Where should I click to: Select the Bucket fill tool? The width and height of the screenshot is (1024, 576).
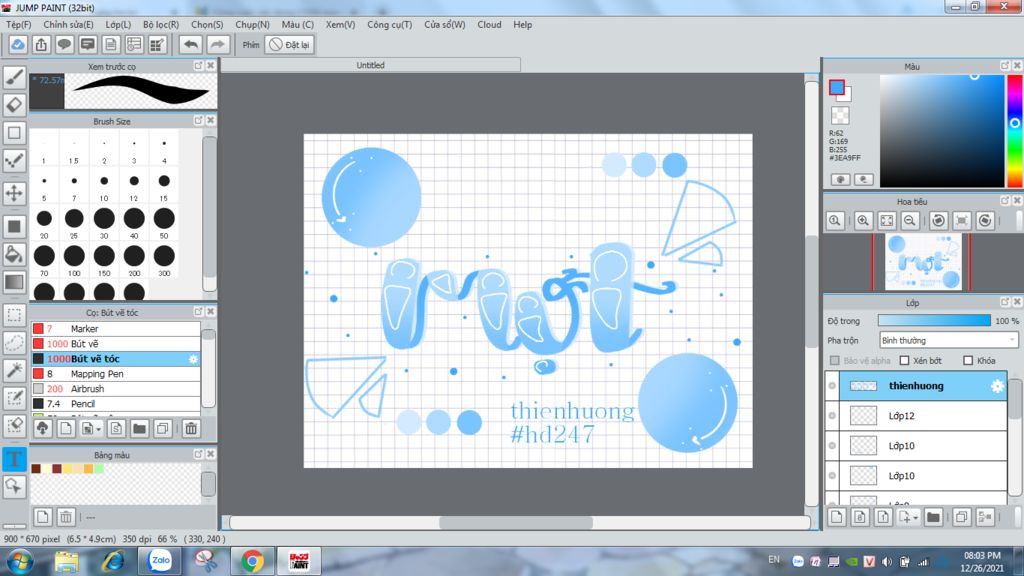click(14, 254)
